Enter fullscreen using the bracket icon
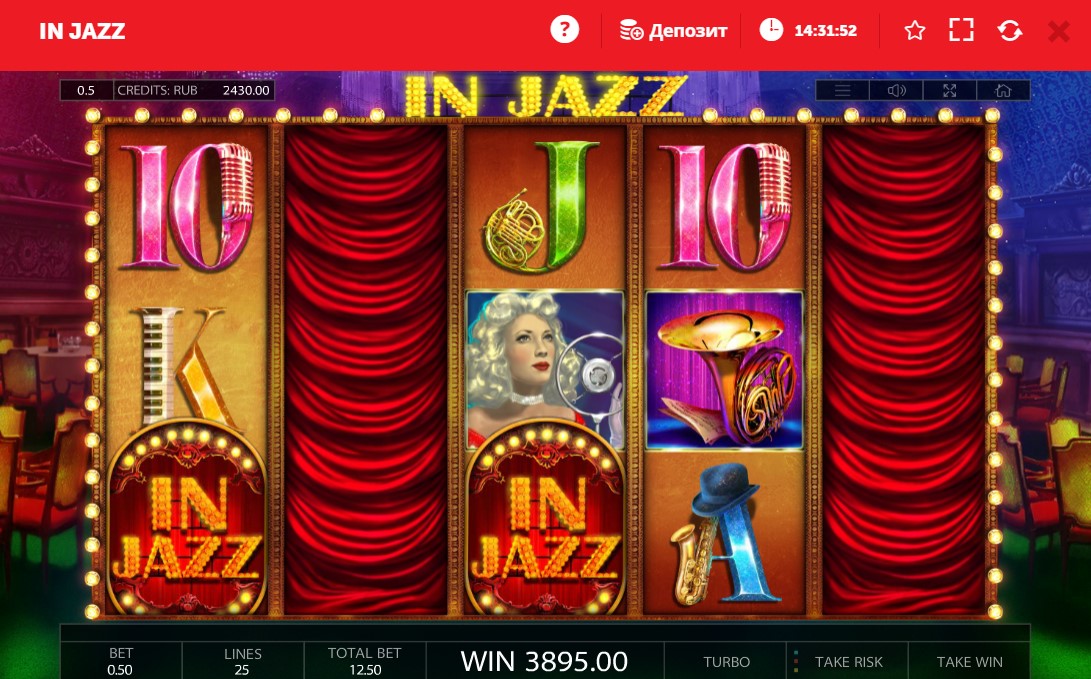This screenshot has width=1091, height=679. [x=961, y=30]
